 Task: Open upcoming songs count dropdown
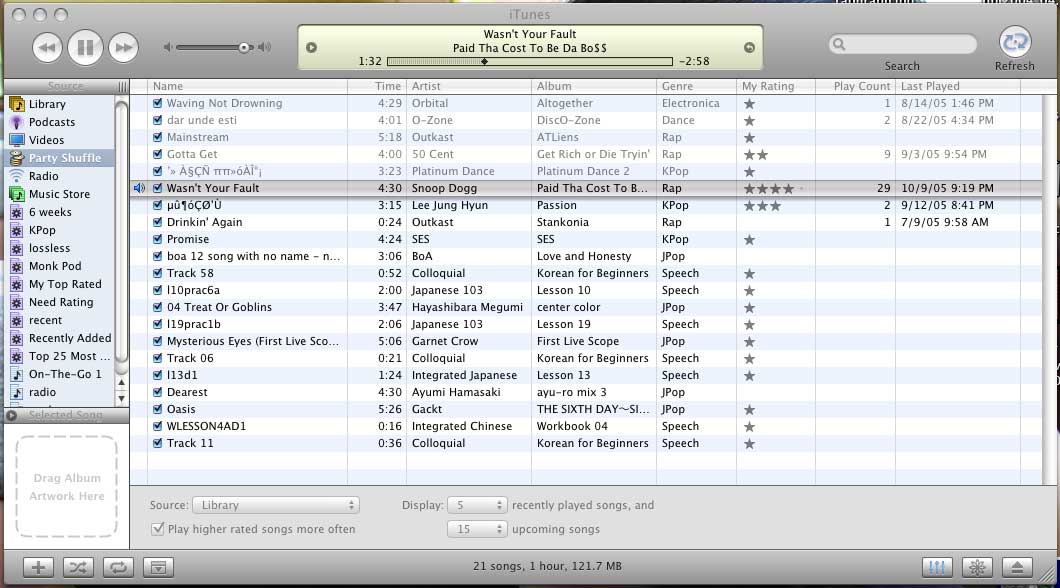pos(477,529)
